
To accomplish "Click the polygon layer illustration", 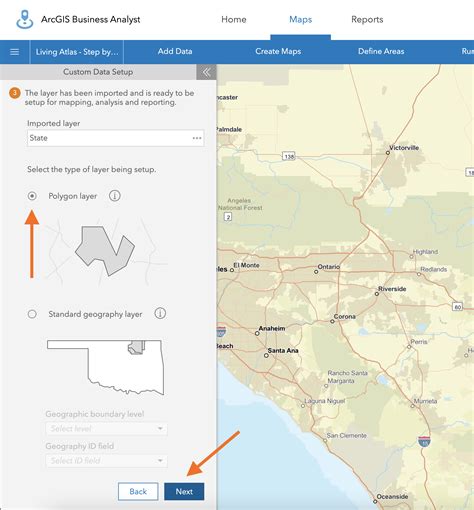I will 105,251.
